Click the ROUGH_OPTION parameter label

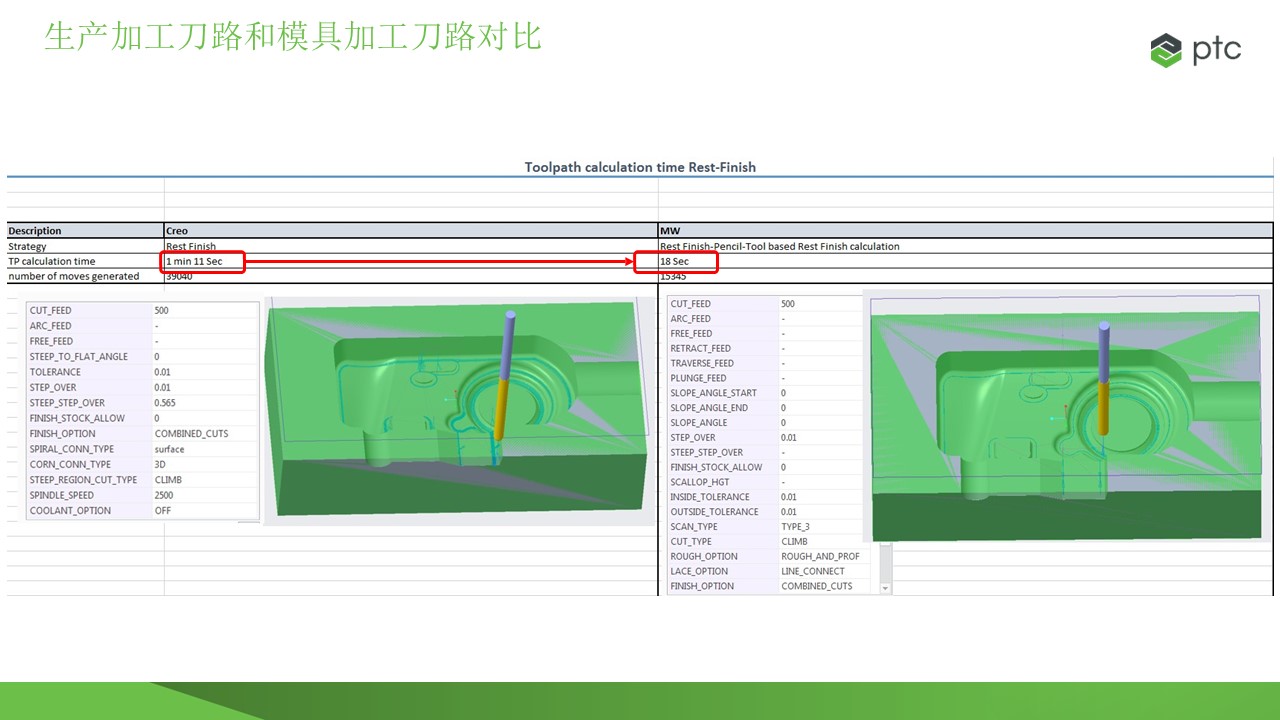pos(704,557)
